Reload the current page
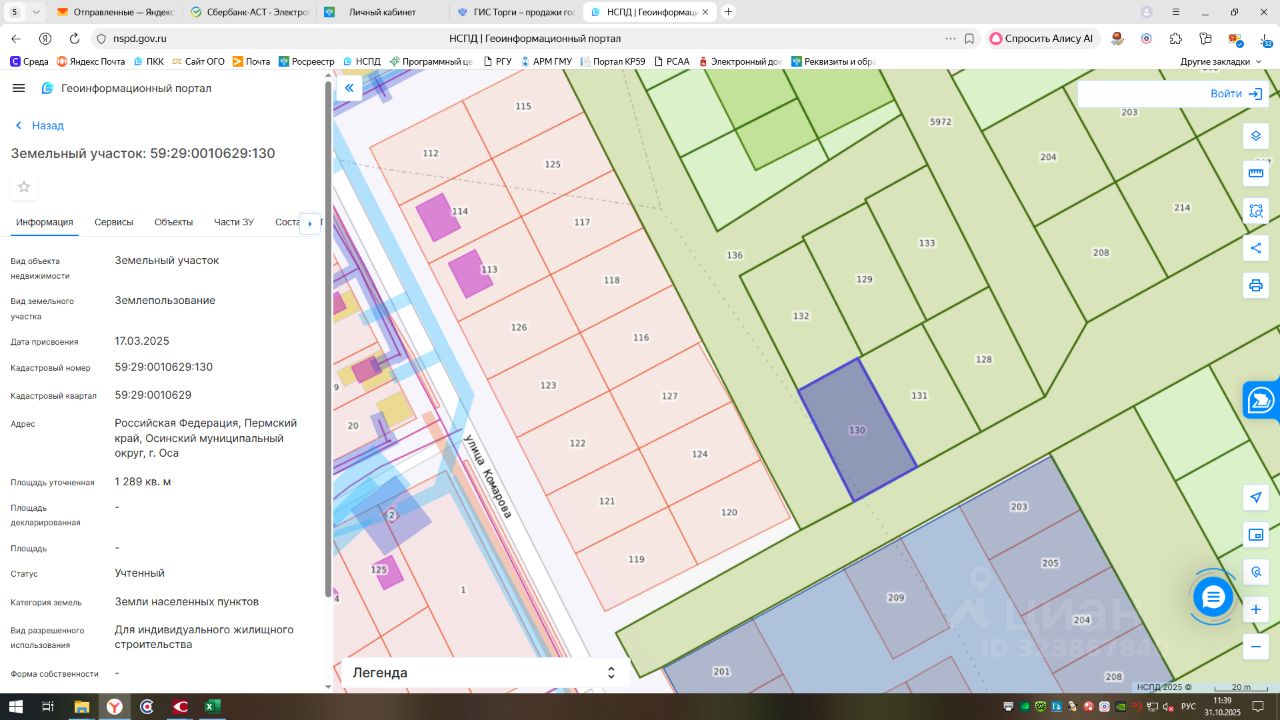The height and width of the screenshot is (720, 1280). (74, 38)
